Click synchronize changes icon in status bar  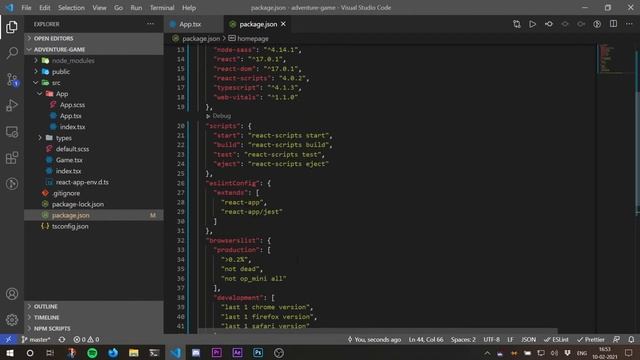(62, 340)
